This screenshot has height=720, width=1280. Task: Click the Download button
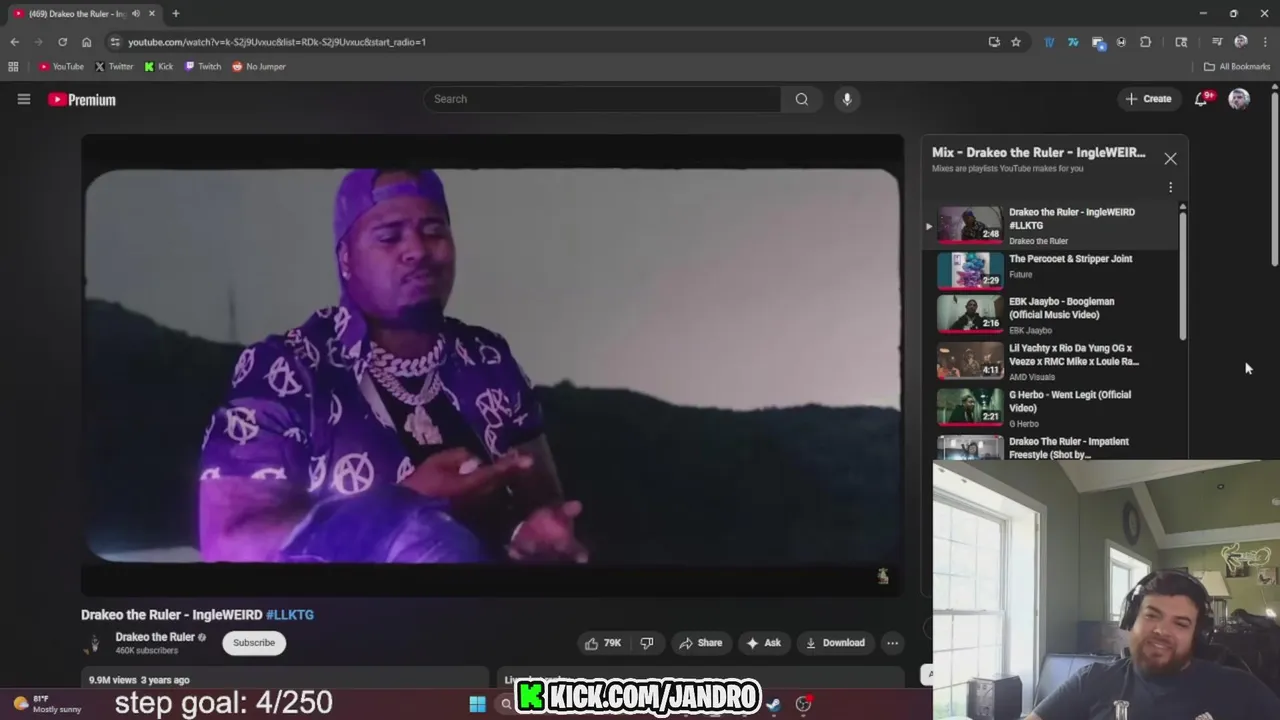[835, 643]
